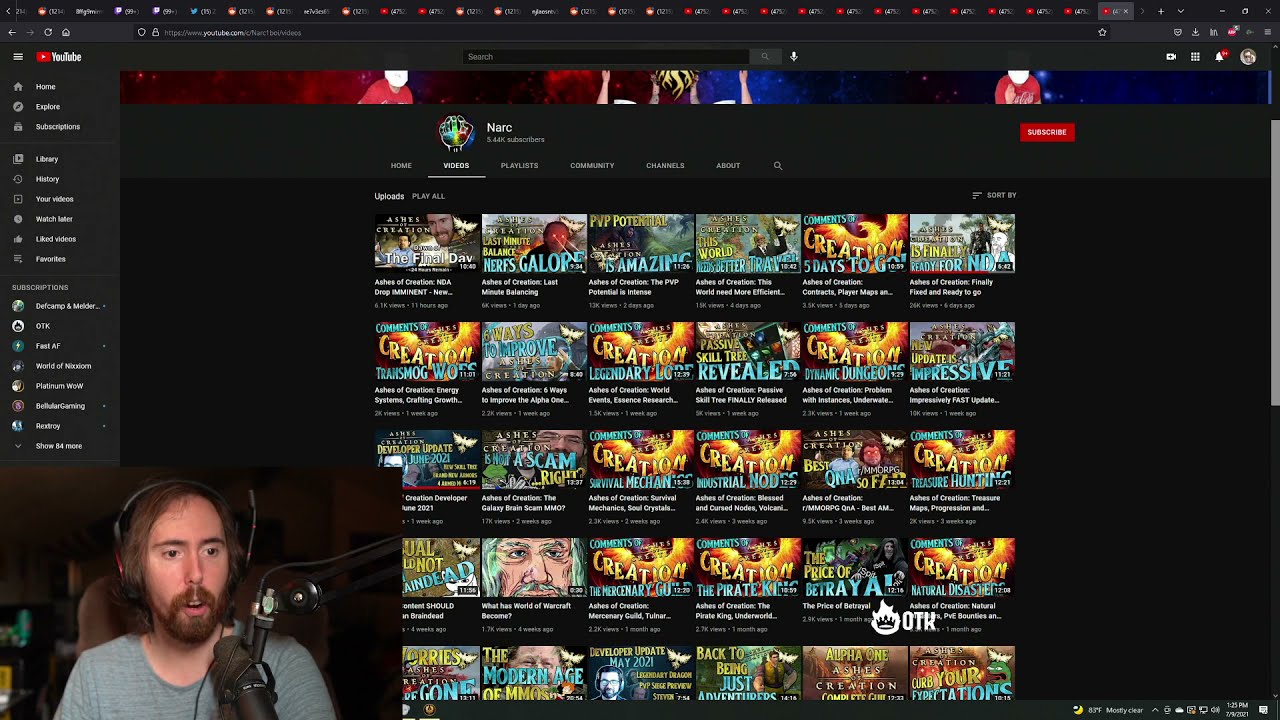The image size is (1280, 720).
Task: Click the browser address bar URL
Action: (x=232, y=32)
